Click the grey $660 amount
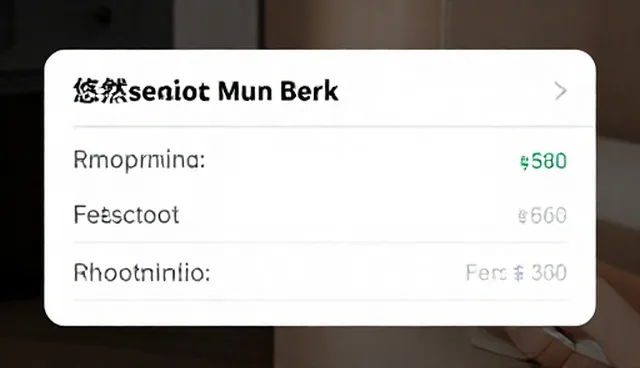This screenshot has height=368, width=640. [x=542, y=216]
